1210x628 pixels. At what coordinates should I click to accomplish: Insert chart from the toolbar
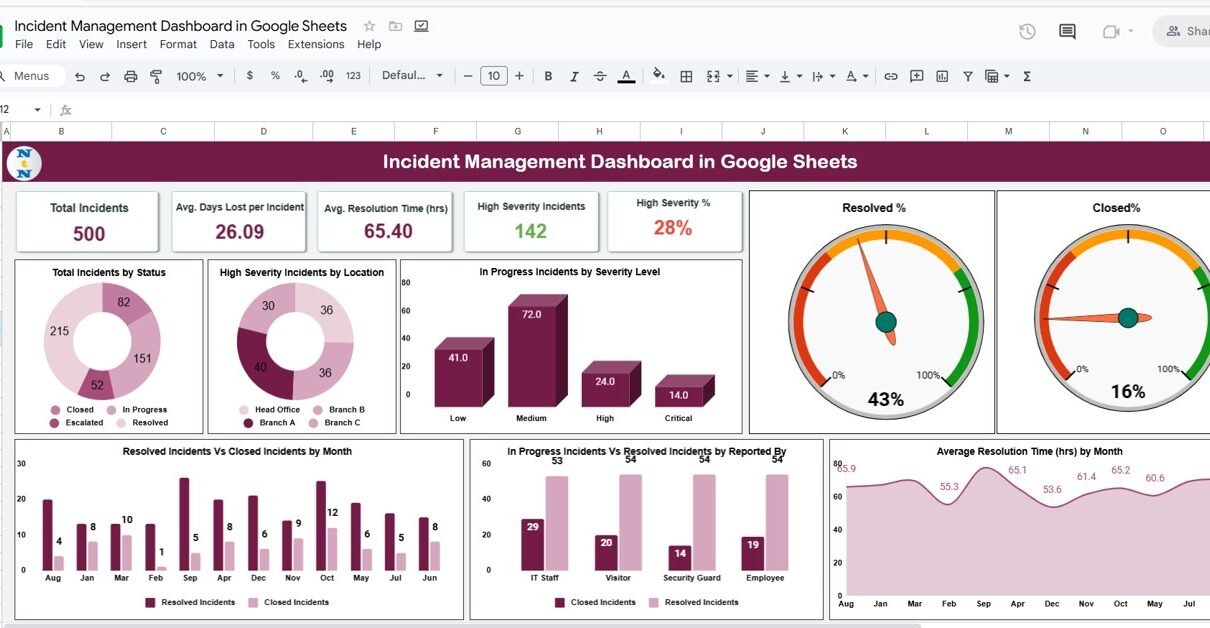coord(942,76)
